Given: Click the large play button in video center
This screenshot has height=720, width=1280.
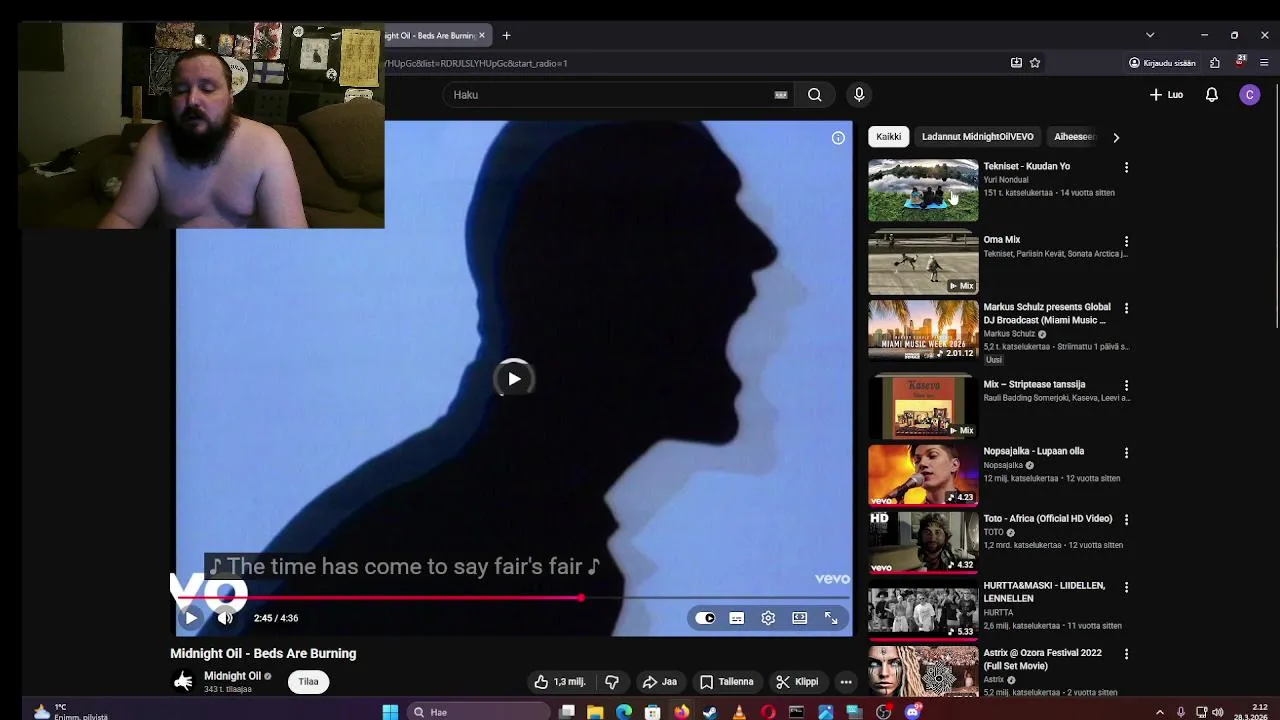Looking at the screenshot, I should (x=514, y=379).
